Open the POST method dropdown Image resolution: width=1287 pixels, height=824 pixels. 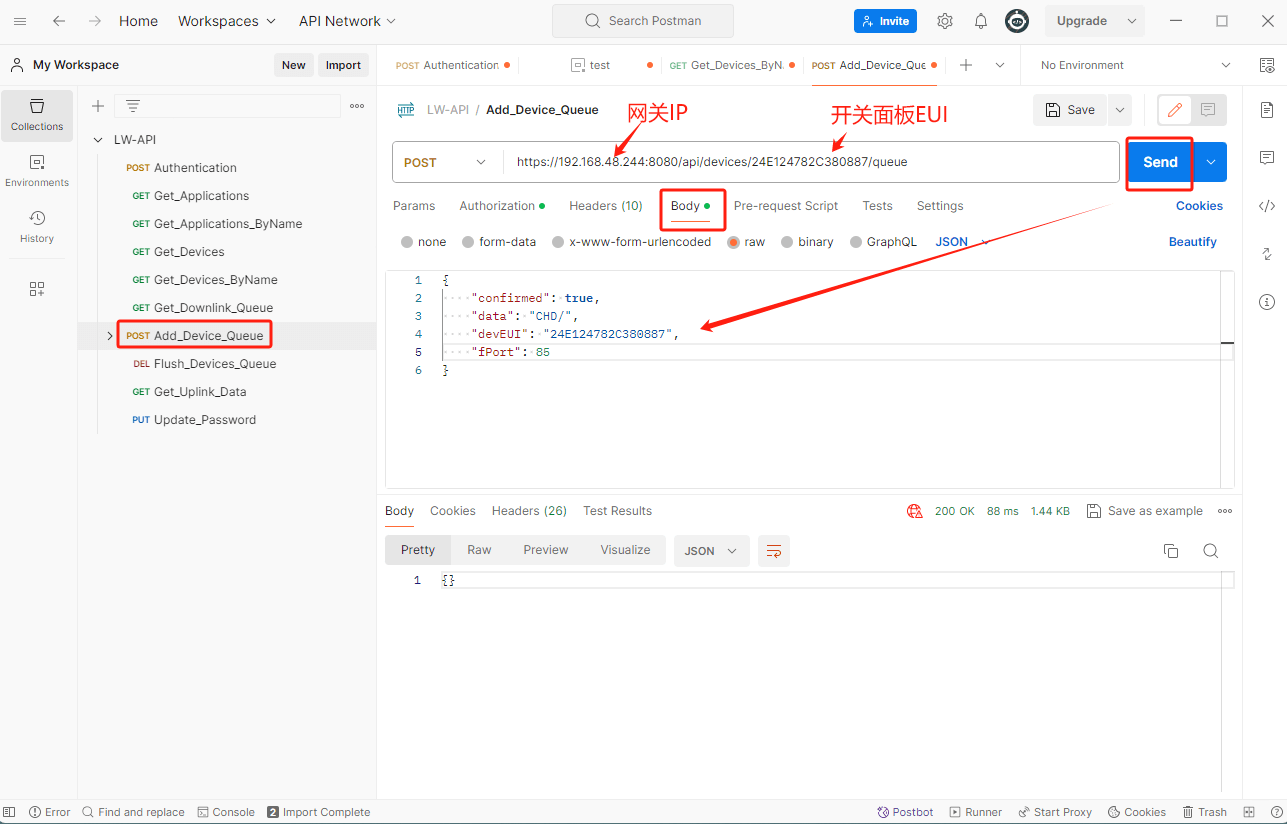(x=445, y=162)
